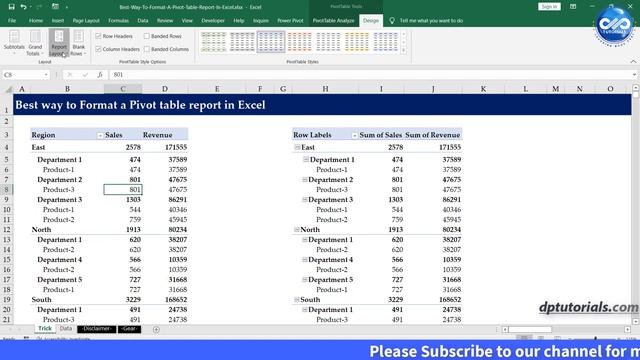Open the Gear sheet tab

[x=129, y=329]
